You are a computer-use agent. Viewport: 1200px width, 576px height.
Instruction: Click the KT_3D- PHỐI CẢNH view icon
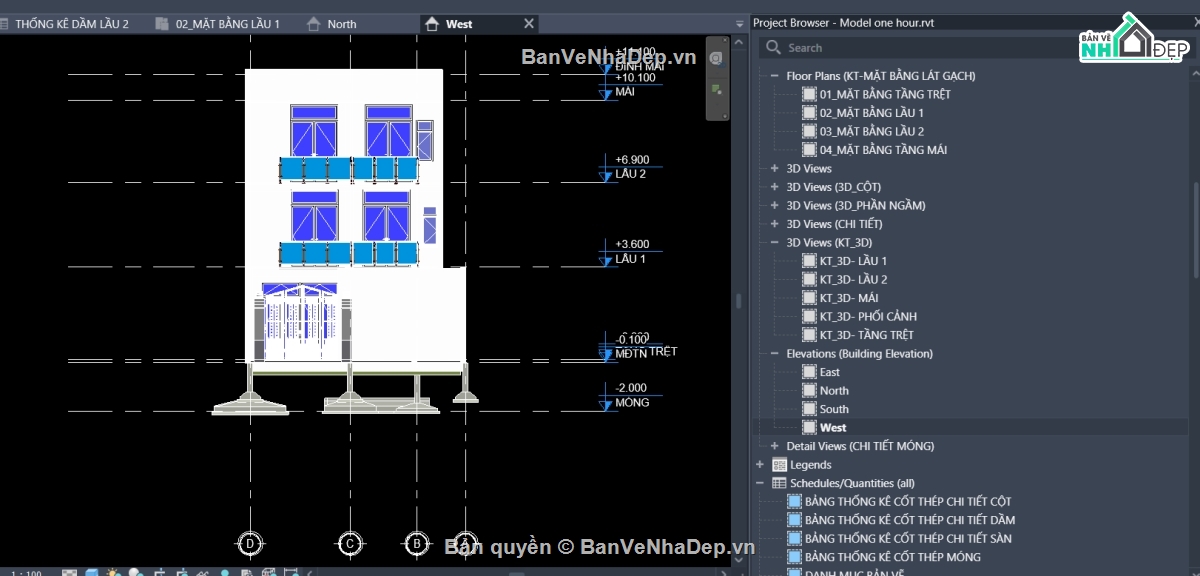(x=809, y=316)
